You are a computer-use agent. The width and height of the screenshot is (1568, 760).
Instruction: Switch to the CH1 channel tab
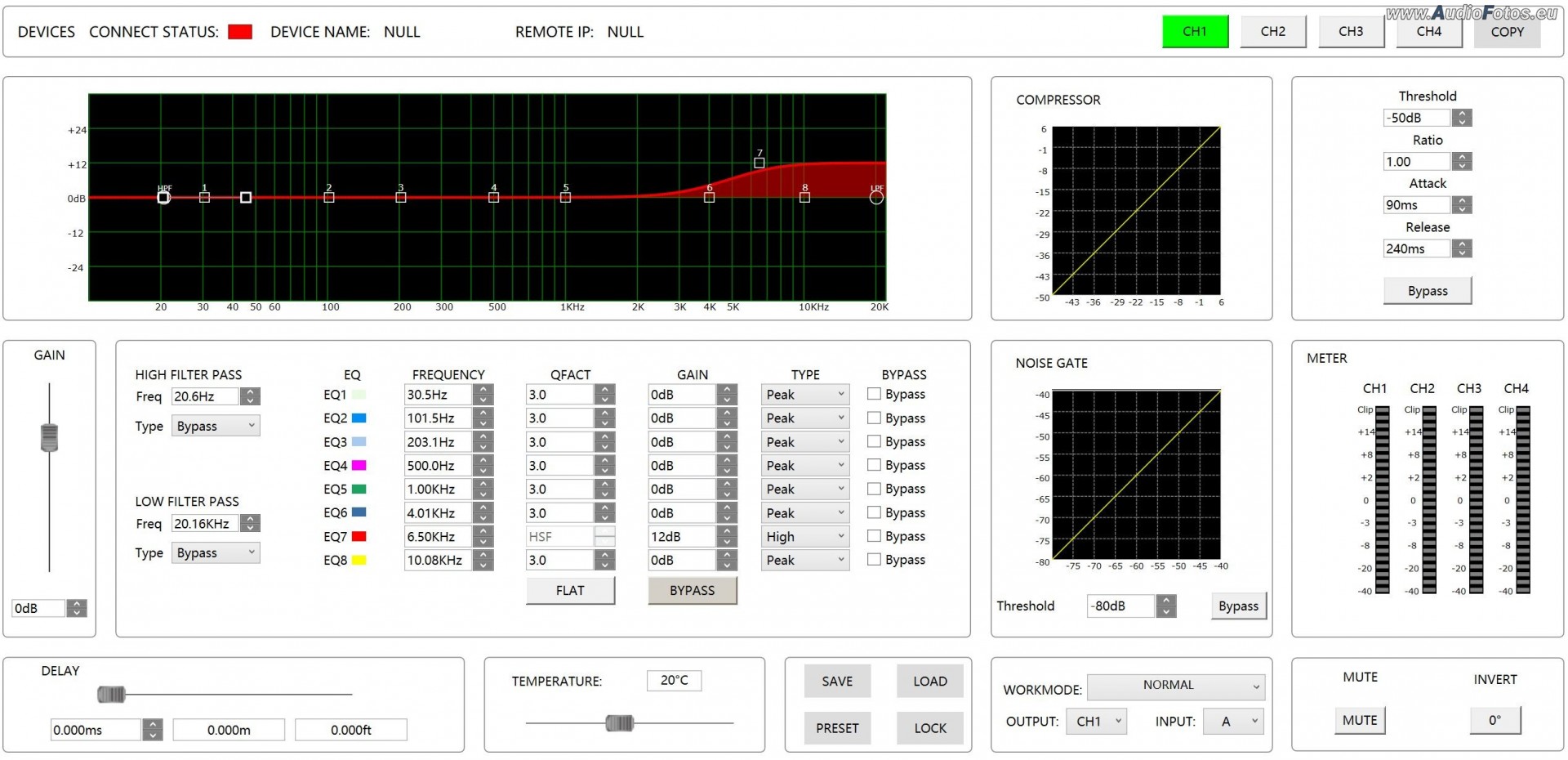point(1195,32)
